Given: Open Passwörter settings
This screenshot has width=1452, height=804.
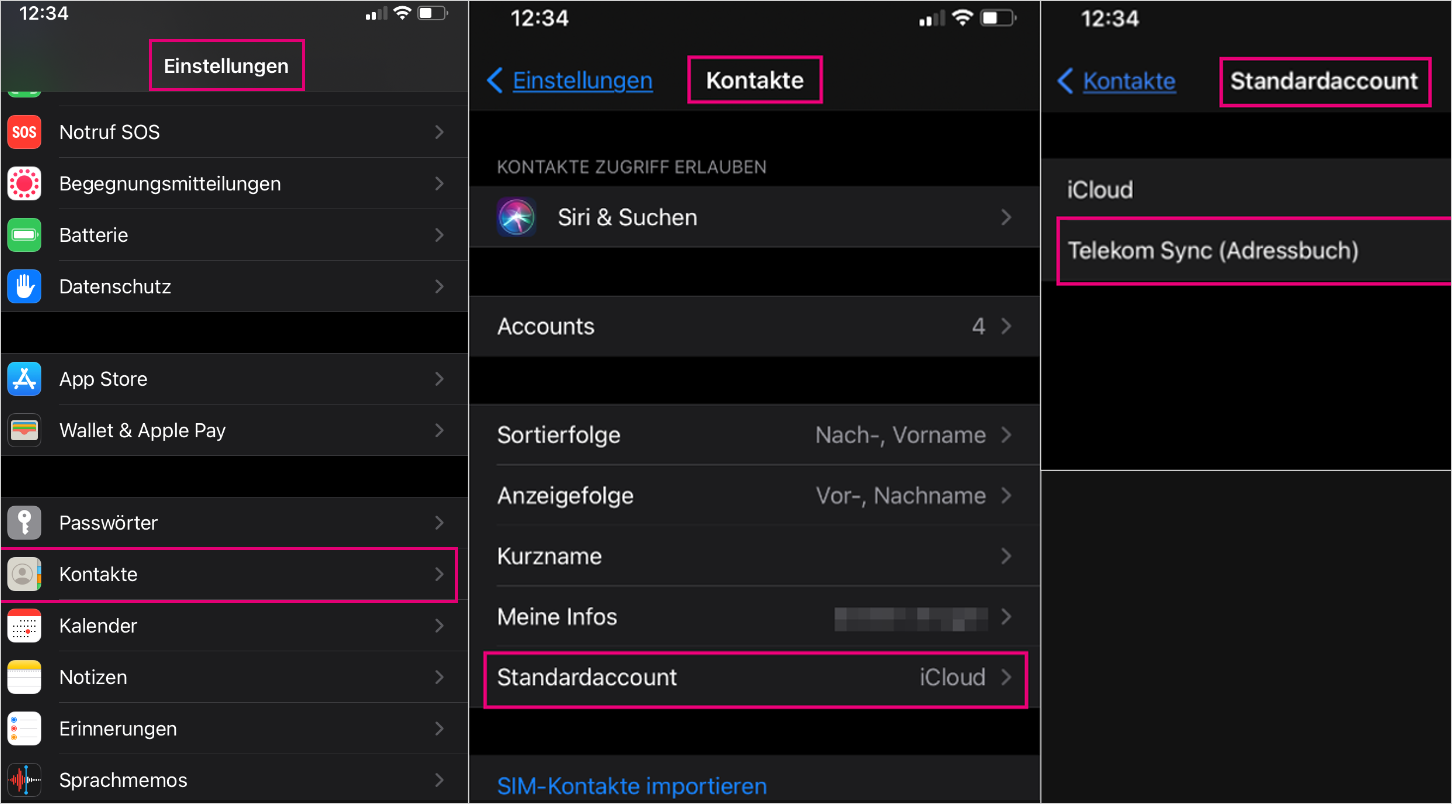Looking at the screenshot, I should [x=234, y=523].
